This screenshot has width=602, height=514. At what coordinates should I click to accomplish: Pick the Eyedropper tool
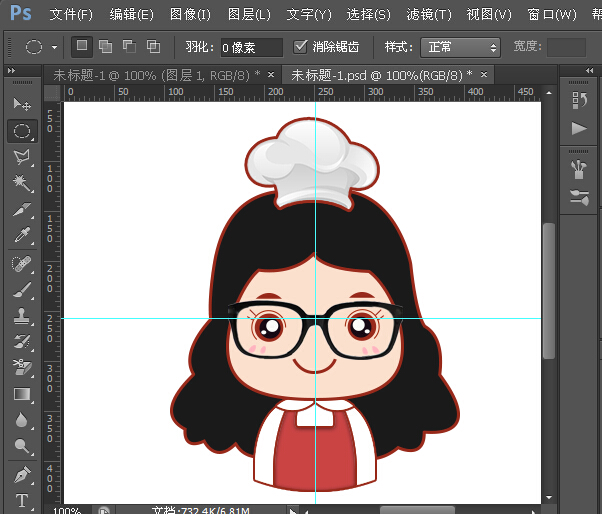pyautogui.click(x=22, y=235)
